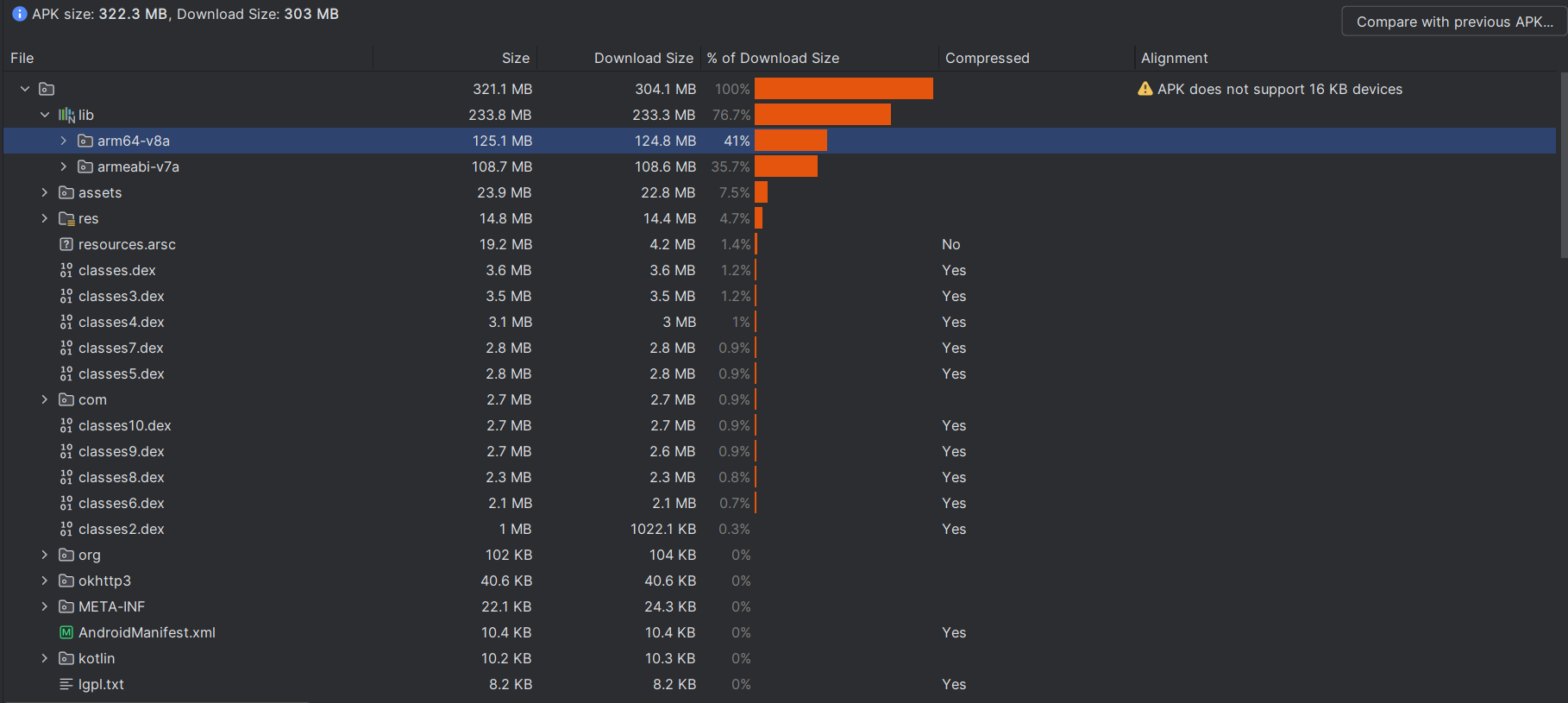Sort by the Size column header
The height and width of the screenshot is (703, 1568).
pyautogui.click(x=455, y=58)
